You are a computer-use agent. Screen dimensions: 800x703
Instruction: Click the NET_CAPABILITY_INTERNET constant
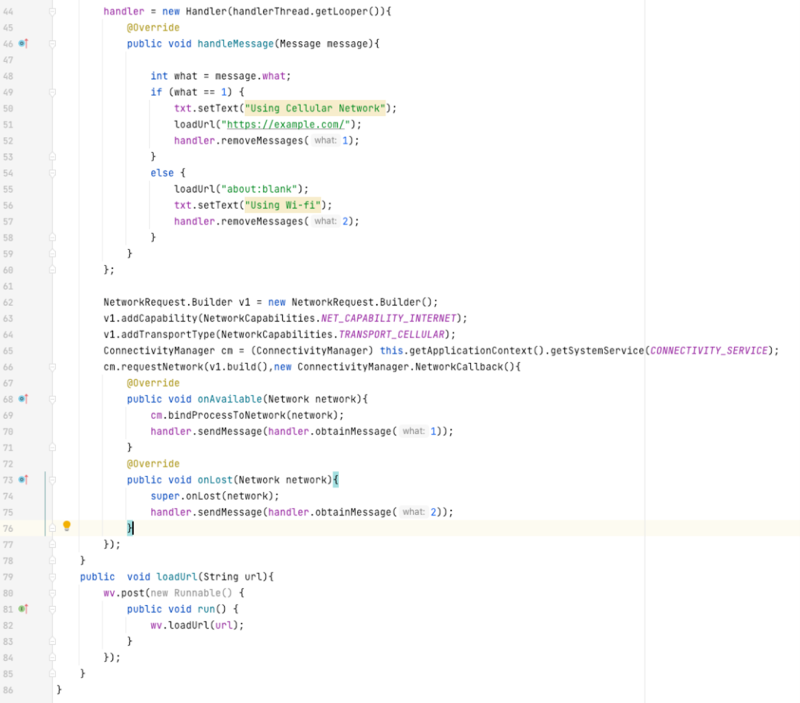click(x=388, y=318)
